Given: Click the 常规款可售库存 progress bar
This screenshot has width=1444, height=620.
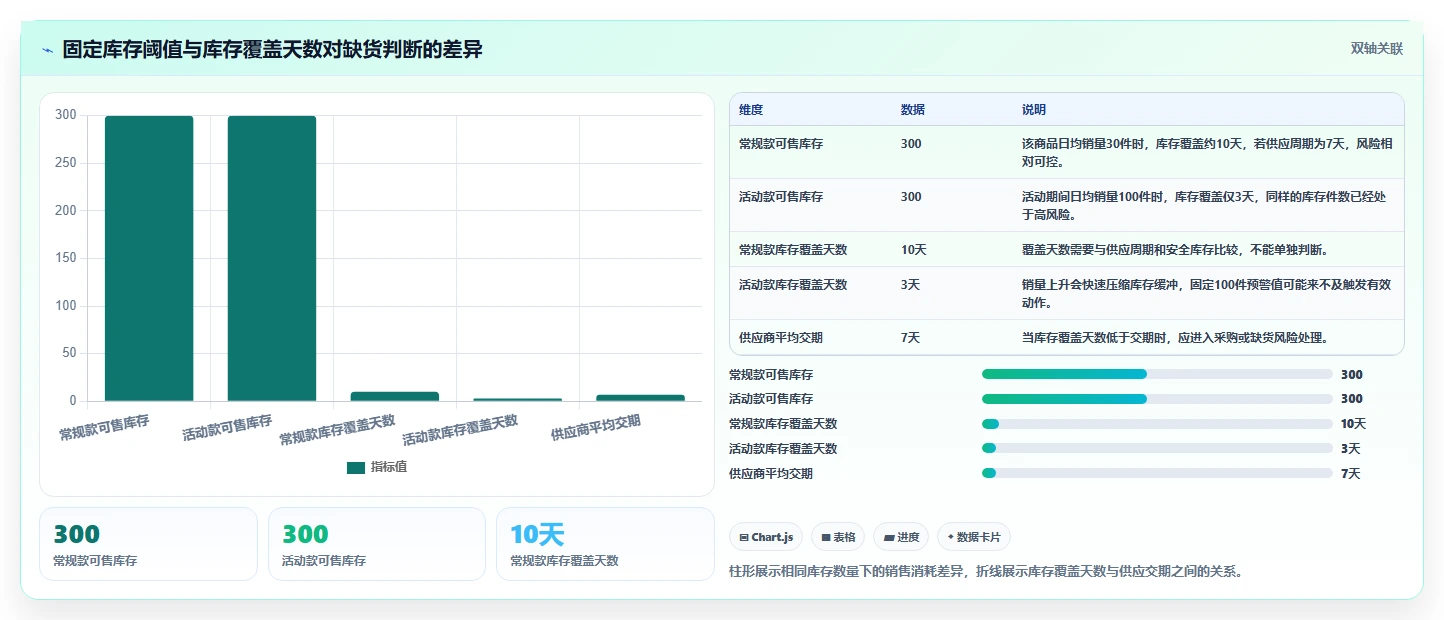Looking at the screenshot, I should [1157, 374].
